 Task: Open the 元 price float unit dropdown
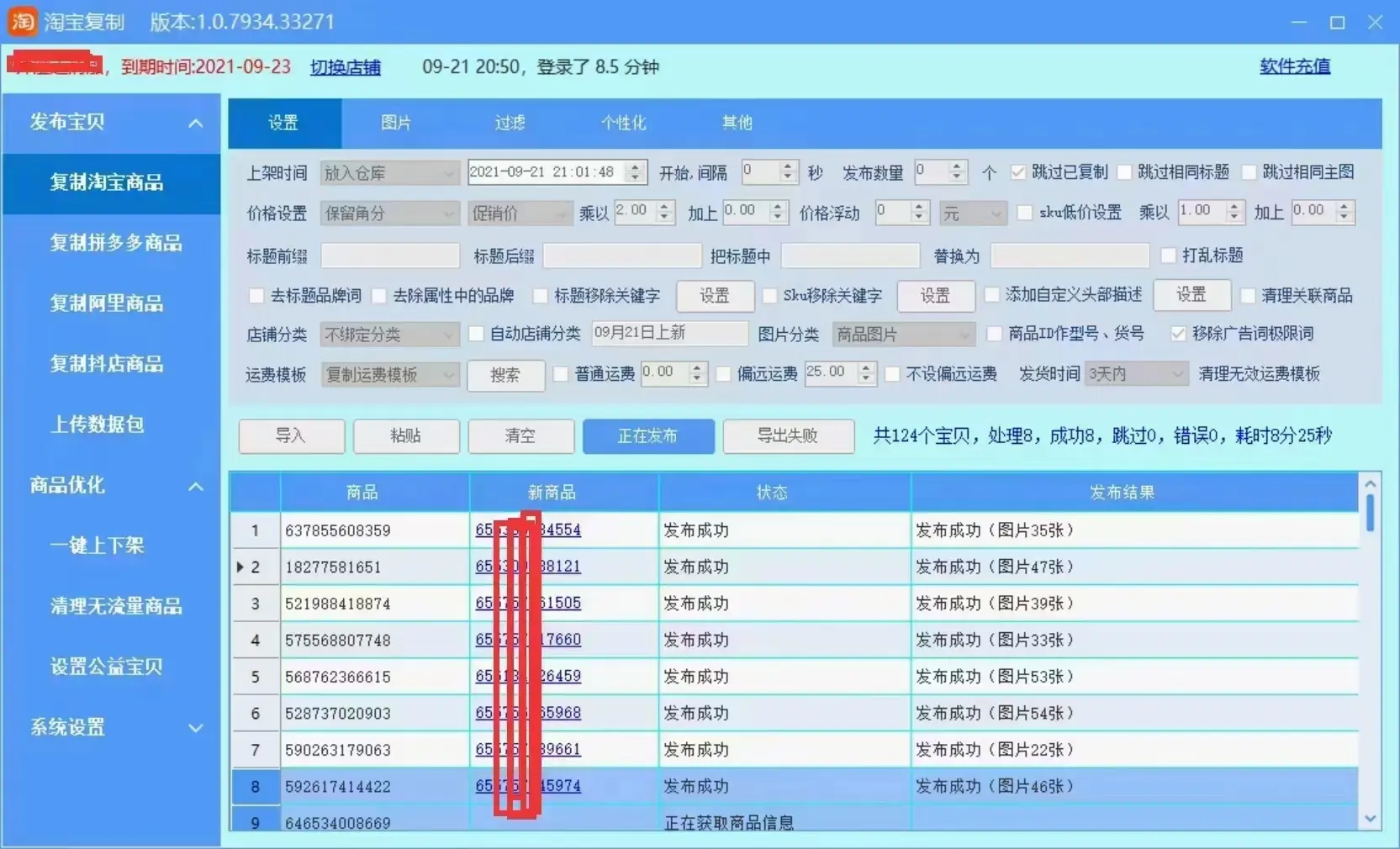973,214
